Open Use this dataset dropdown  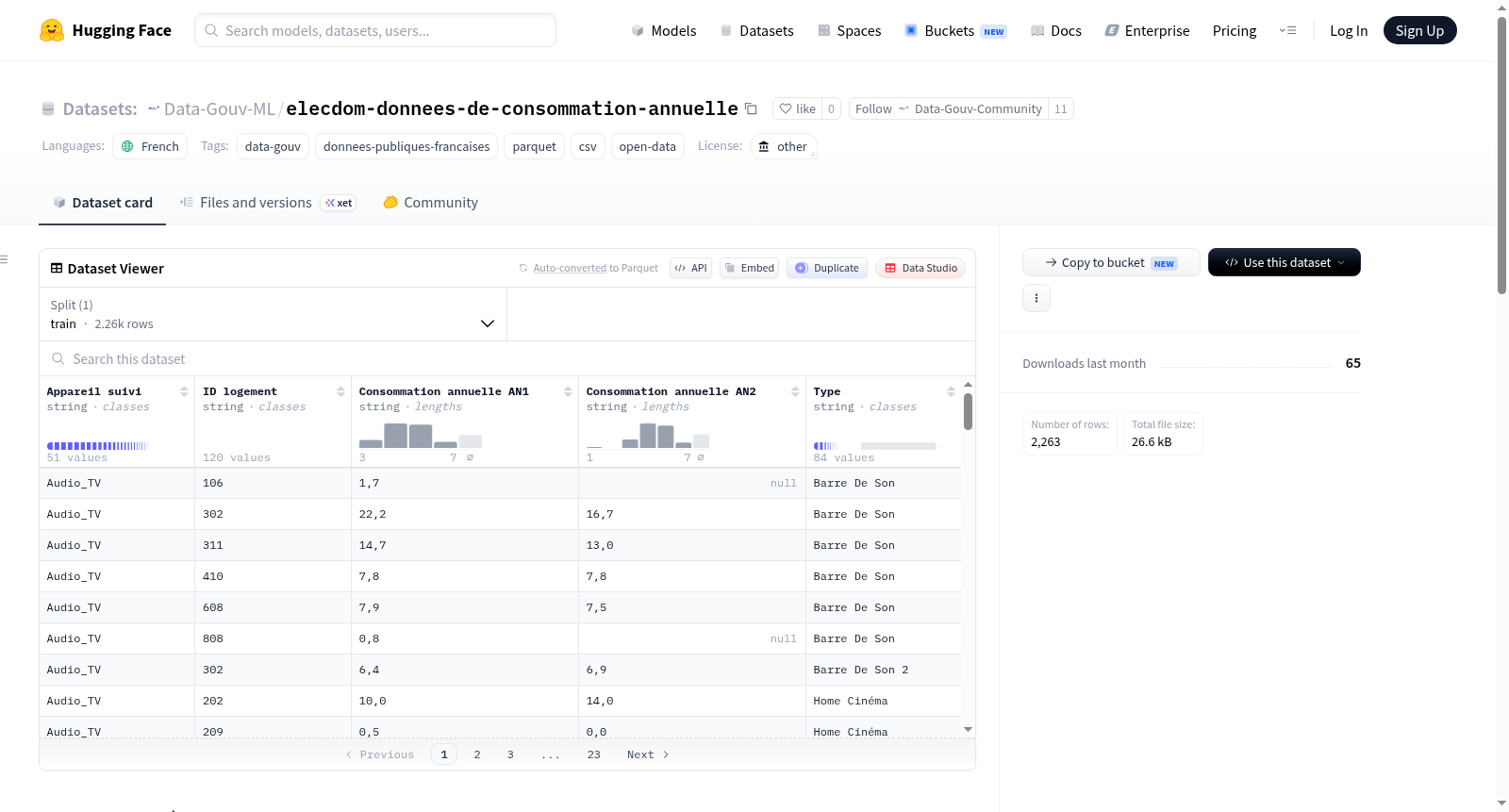point(1285,262)
